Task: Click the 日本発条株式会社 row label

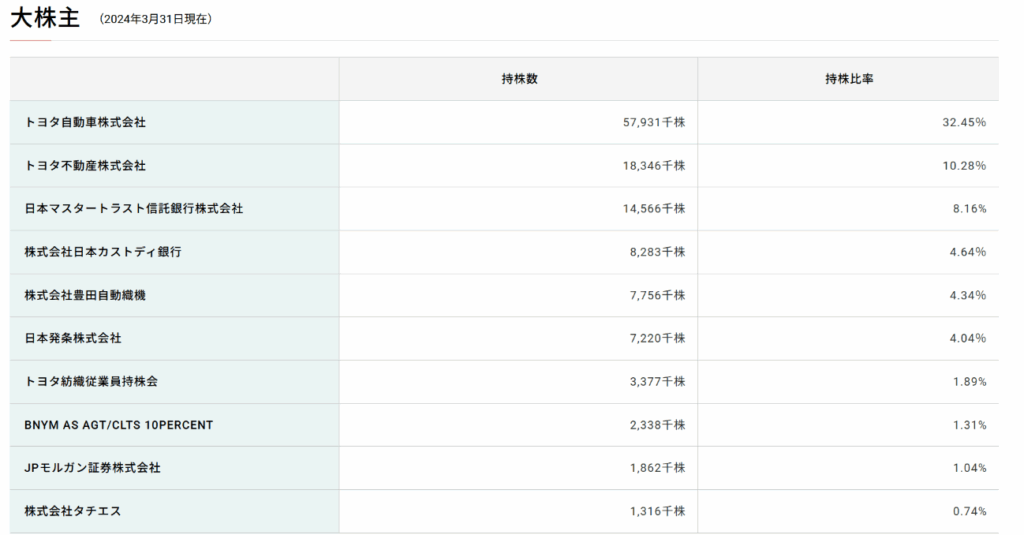Action: click(72, 338)
